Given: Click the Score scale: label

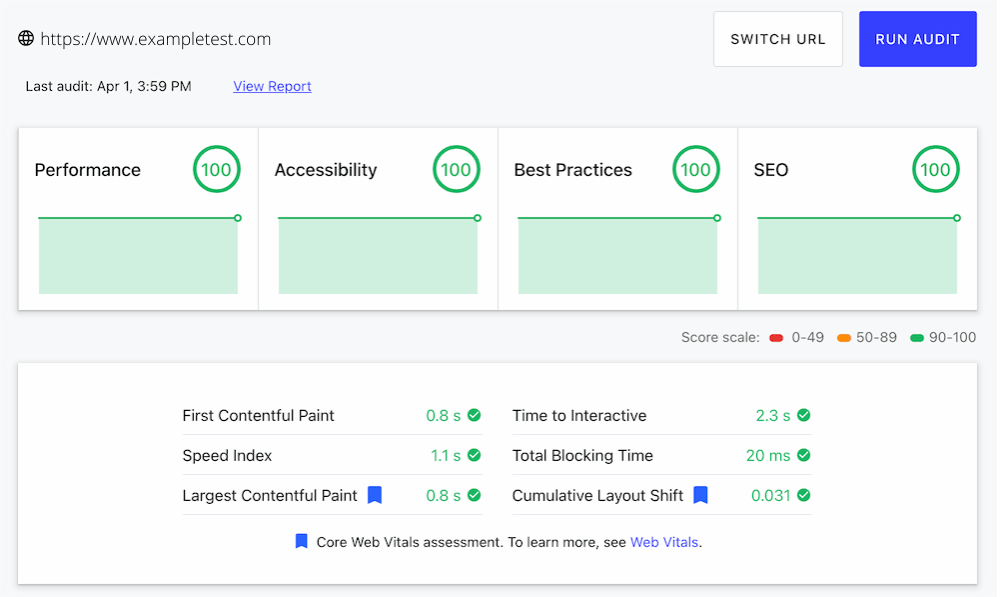Looking at the screenshot, I should click(x=720, y=337).
